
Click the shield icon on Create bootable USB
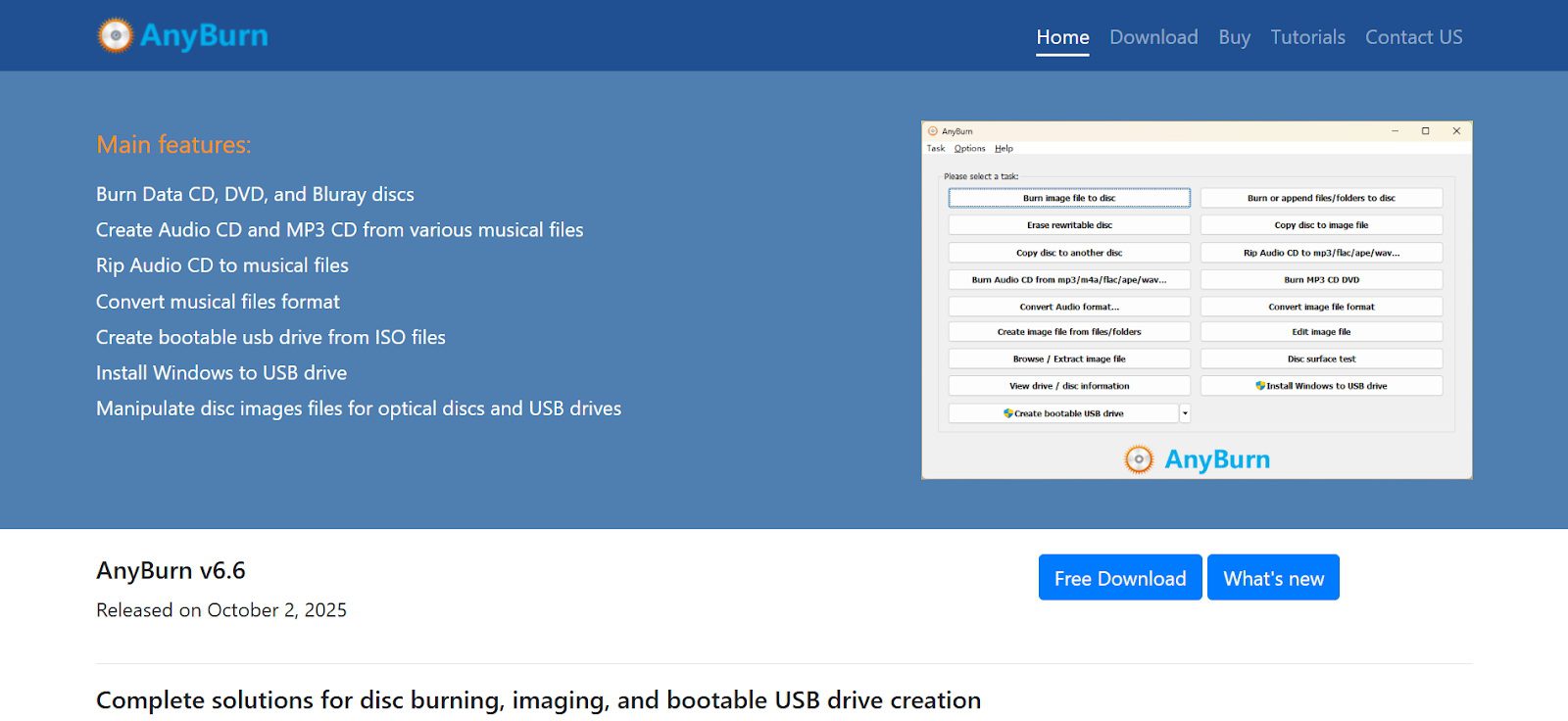[1007, 413]
